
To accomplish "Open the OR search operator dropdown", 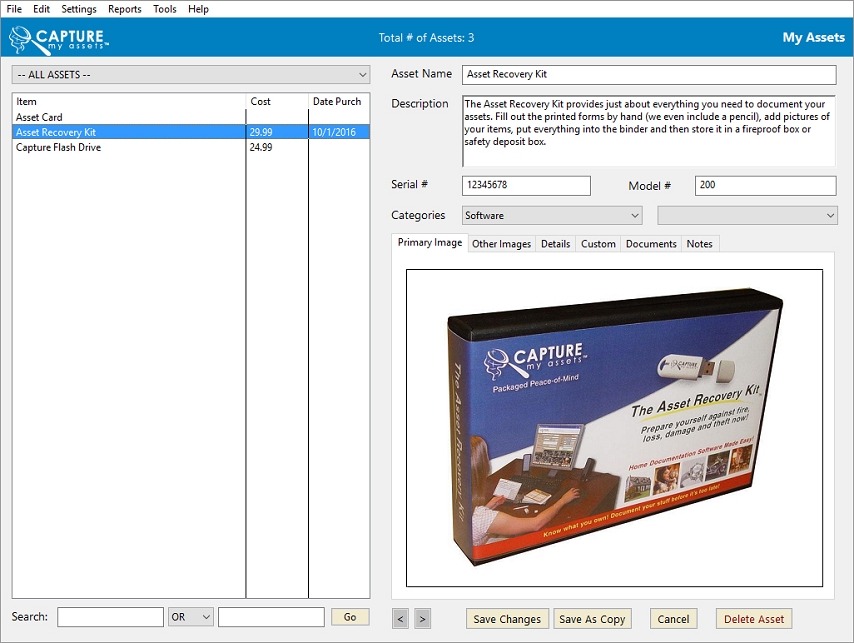I will coord(191,617).
